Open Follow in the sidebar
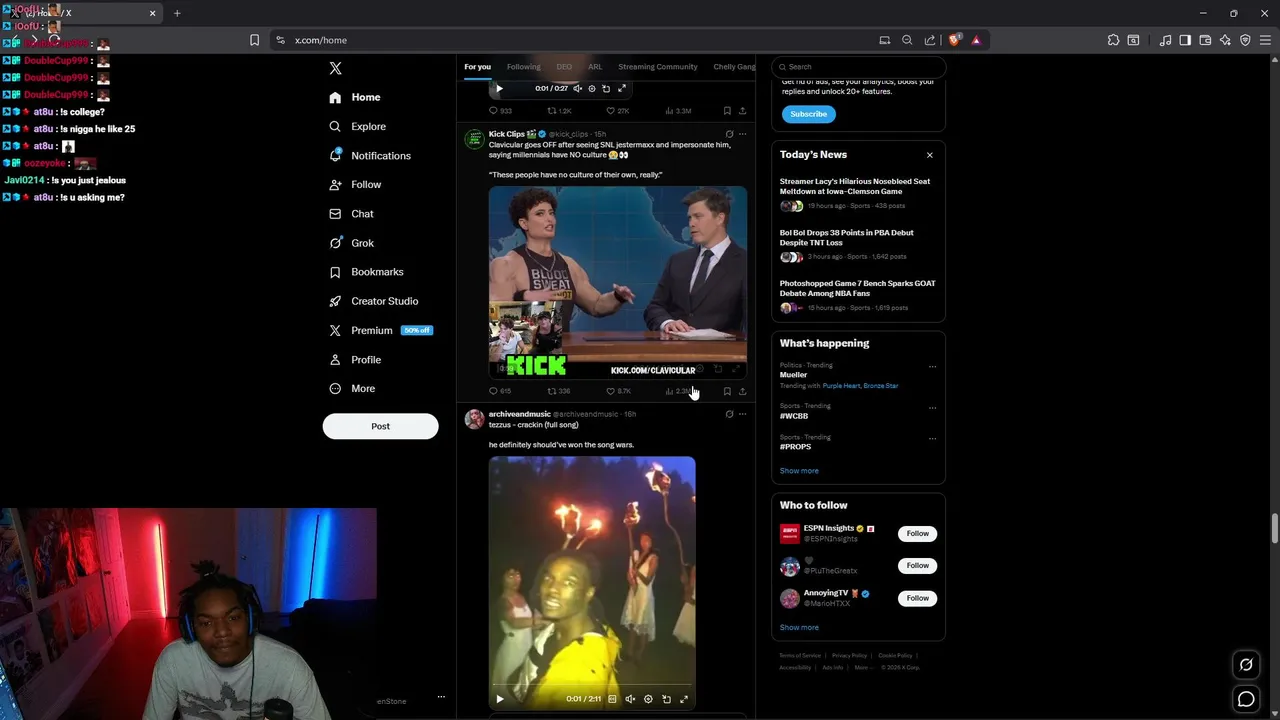Image resolution: width=1280 pixels, height=720 pixels. [x=355, y=184]
